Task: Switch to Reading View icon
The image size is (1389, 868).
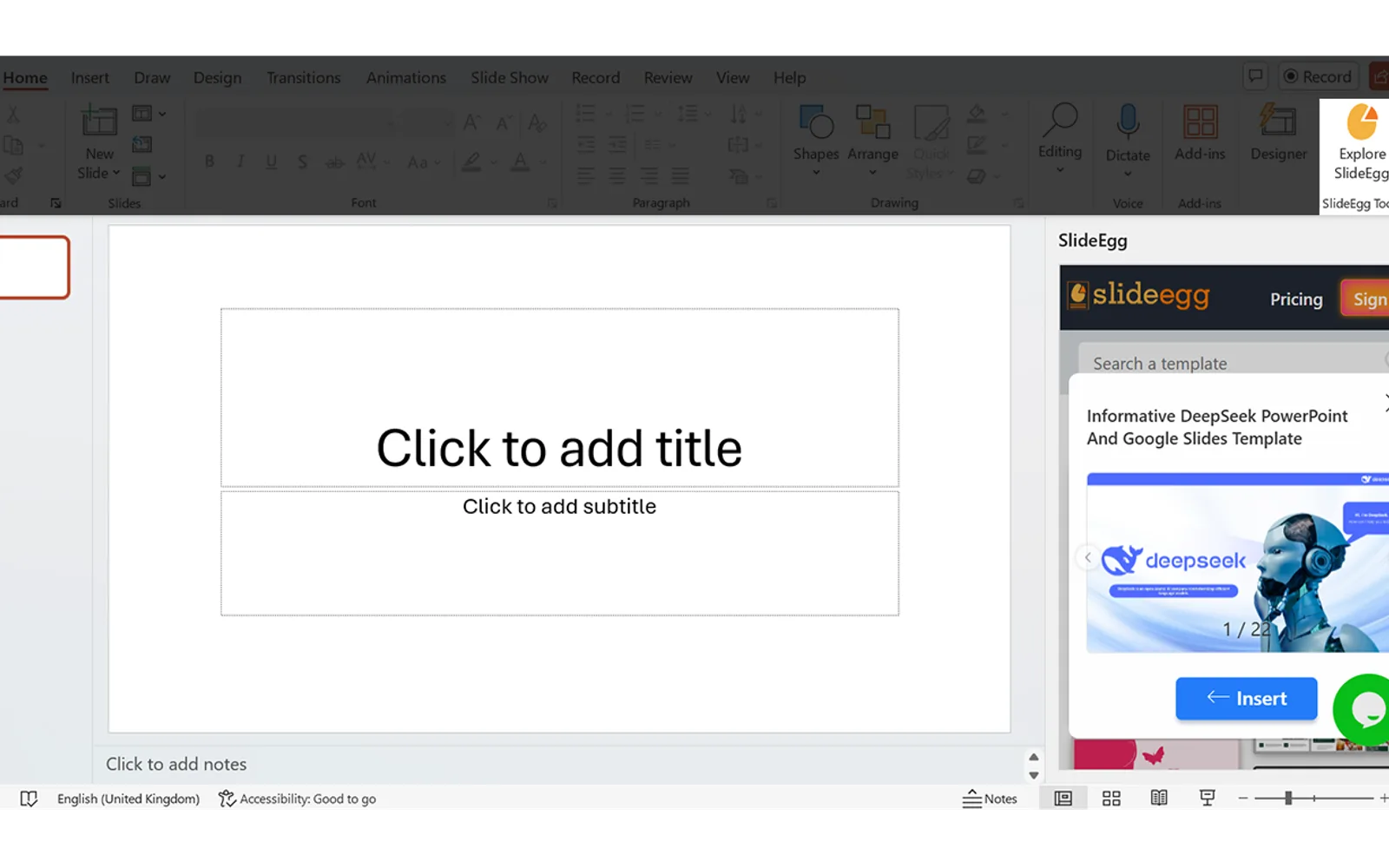Action: tap(1159, 798)
